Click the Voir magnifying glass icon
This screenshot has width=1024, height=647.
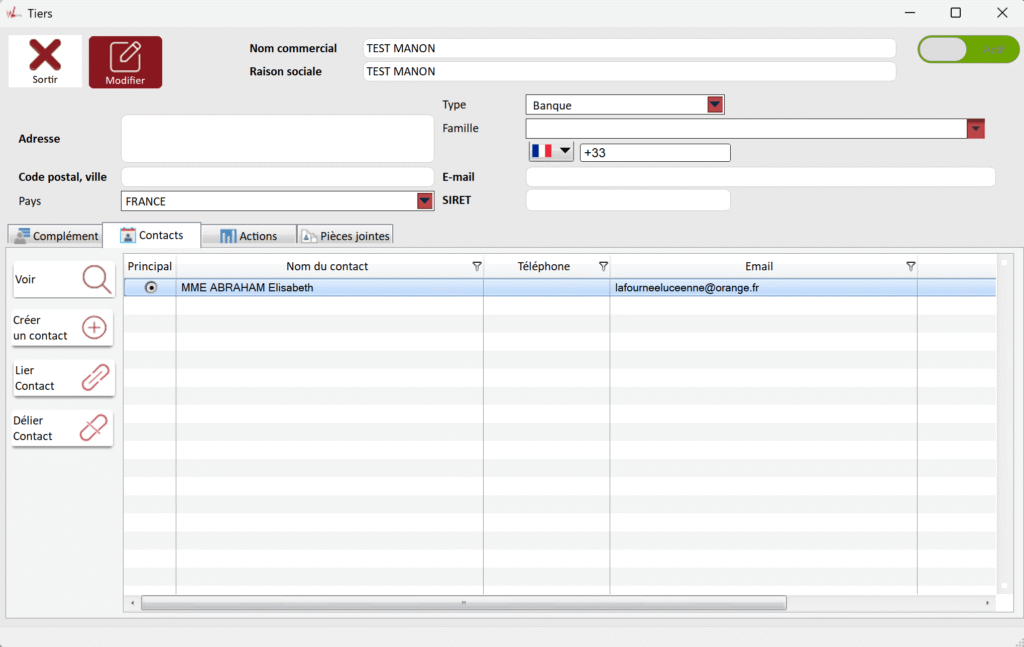point(96,279)
